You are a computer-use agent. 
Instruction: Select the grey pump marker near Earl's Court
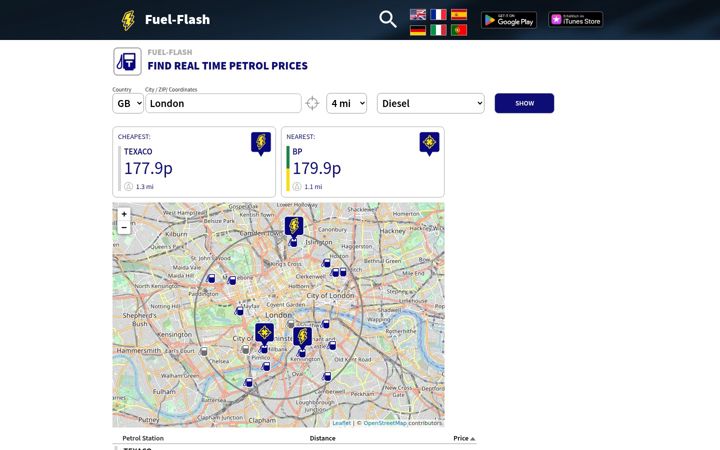click(x=204, y=351)
